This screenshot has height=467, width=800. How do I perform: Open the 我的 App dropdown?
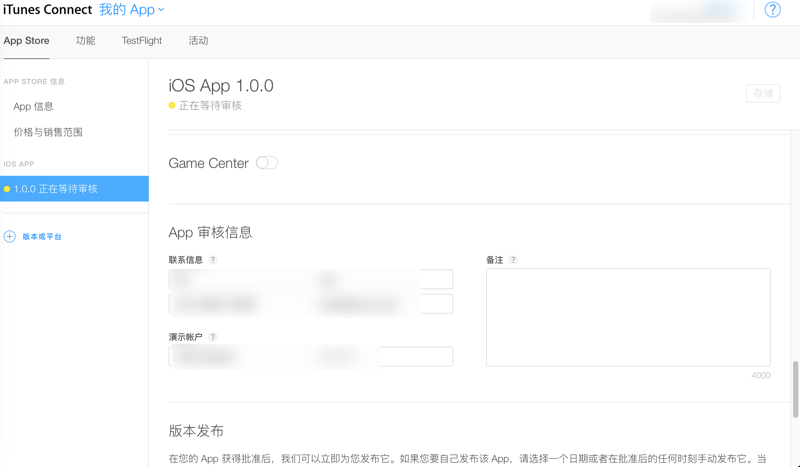pyautogui.click(x=132, y=10)
